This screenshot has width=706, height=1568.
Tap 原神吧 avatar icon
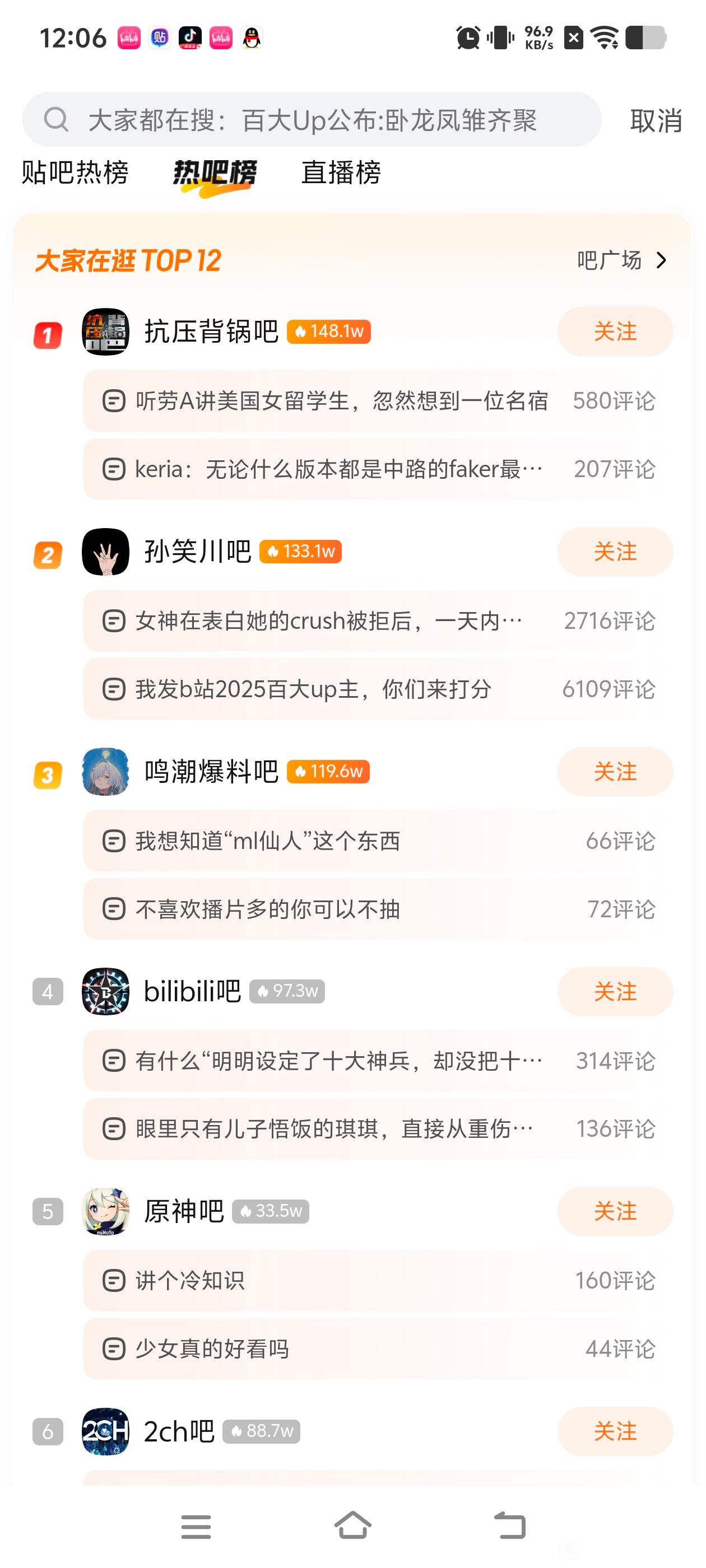click(105, 1211)
